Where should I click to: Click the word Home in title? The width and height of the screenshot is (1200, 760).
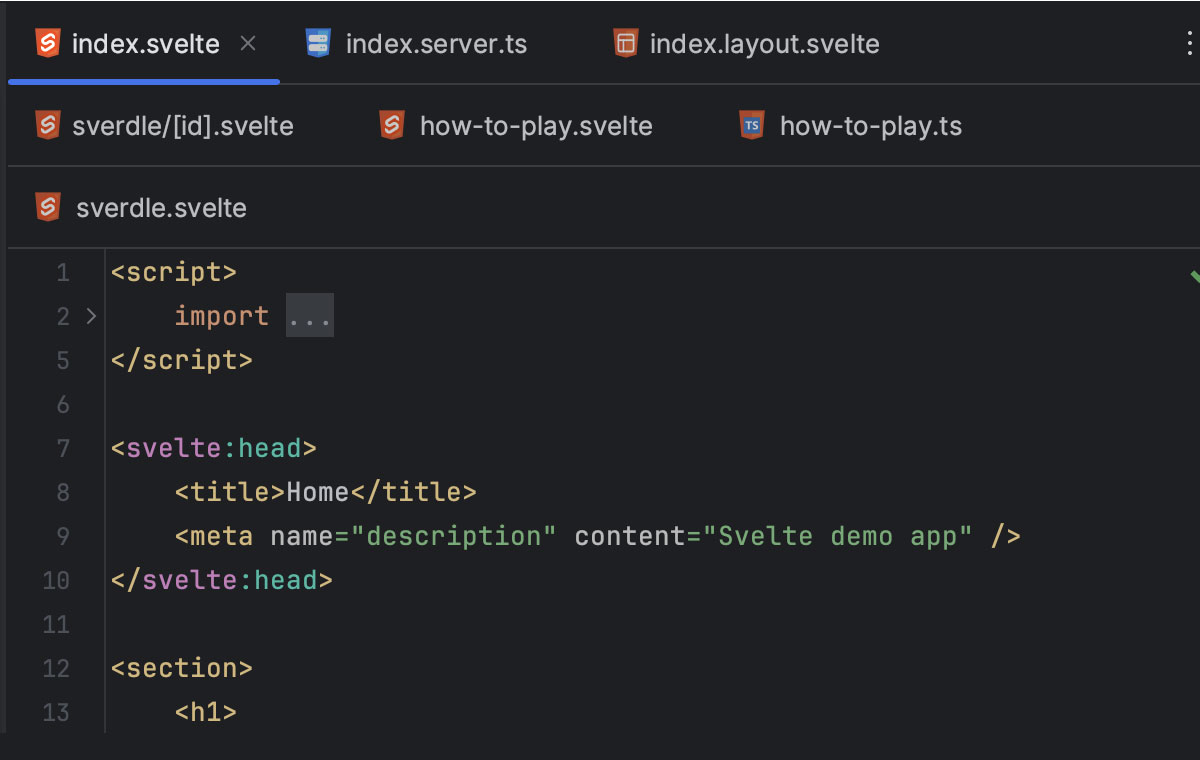[x=318, y=492]
